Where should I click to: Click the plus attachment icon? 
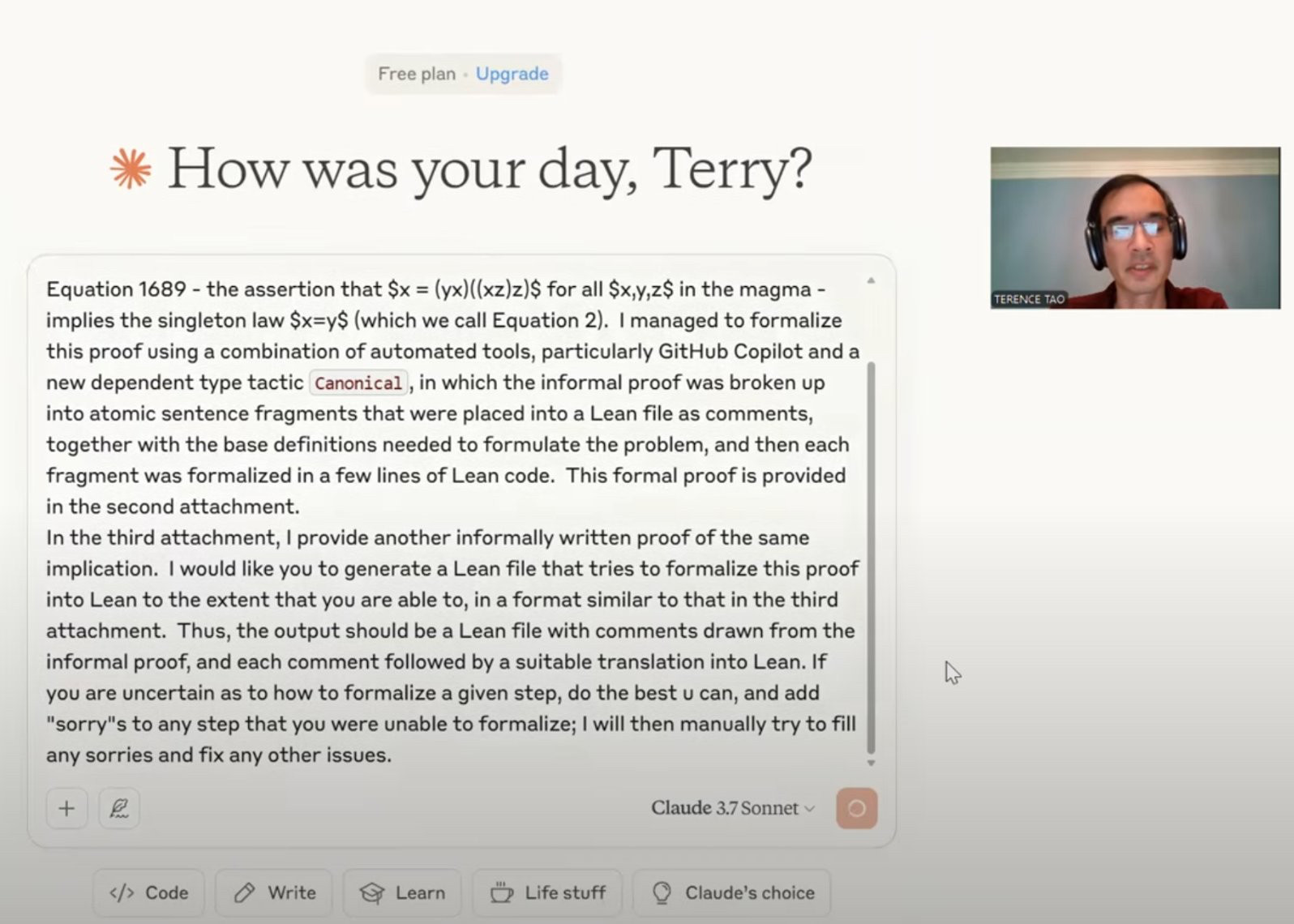[x=66, y=808]
